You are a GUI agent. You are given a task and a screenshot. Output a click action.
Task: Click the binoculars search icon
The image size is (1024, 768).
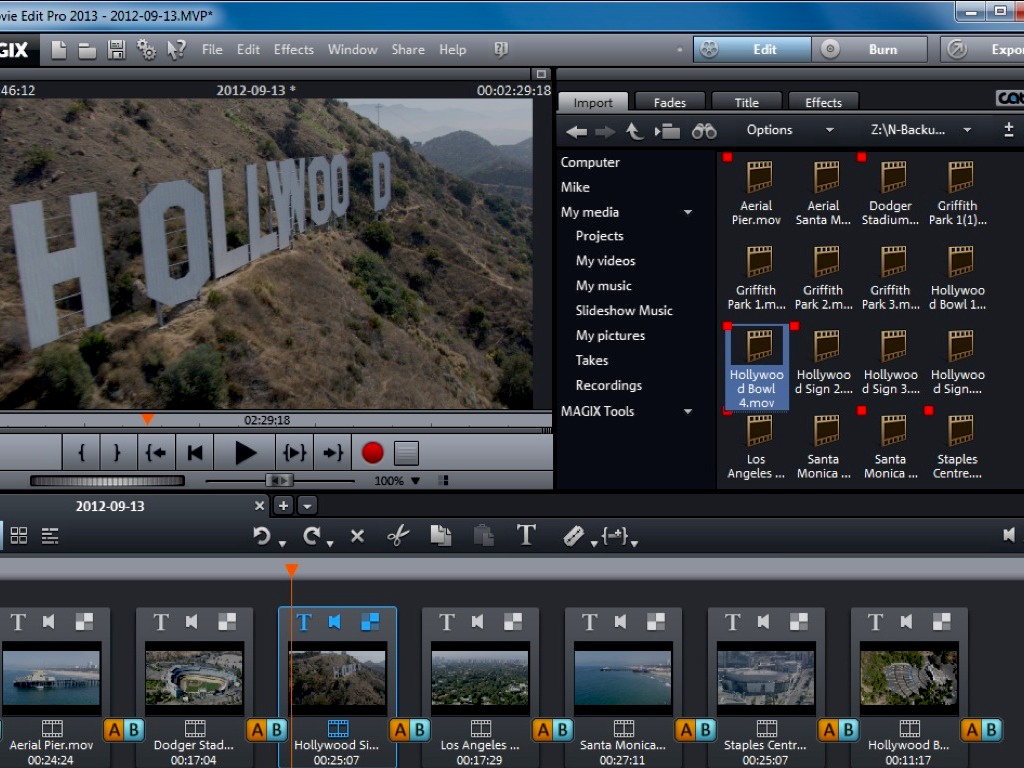tap(704, 130)
